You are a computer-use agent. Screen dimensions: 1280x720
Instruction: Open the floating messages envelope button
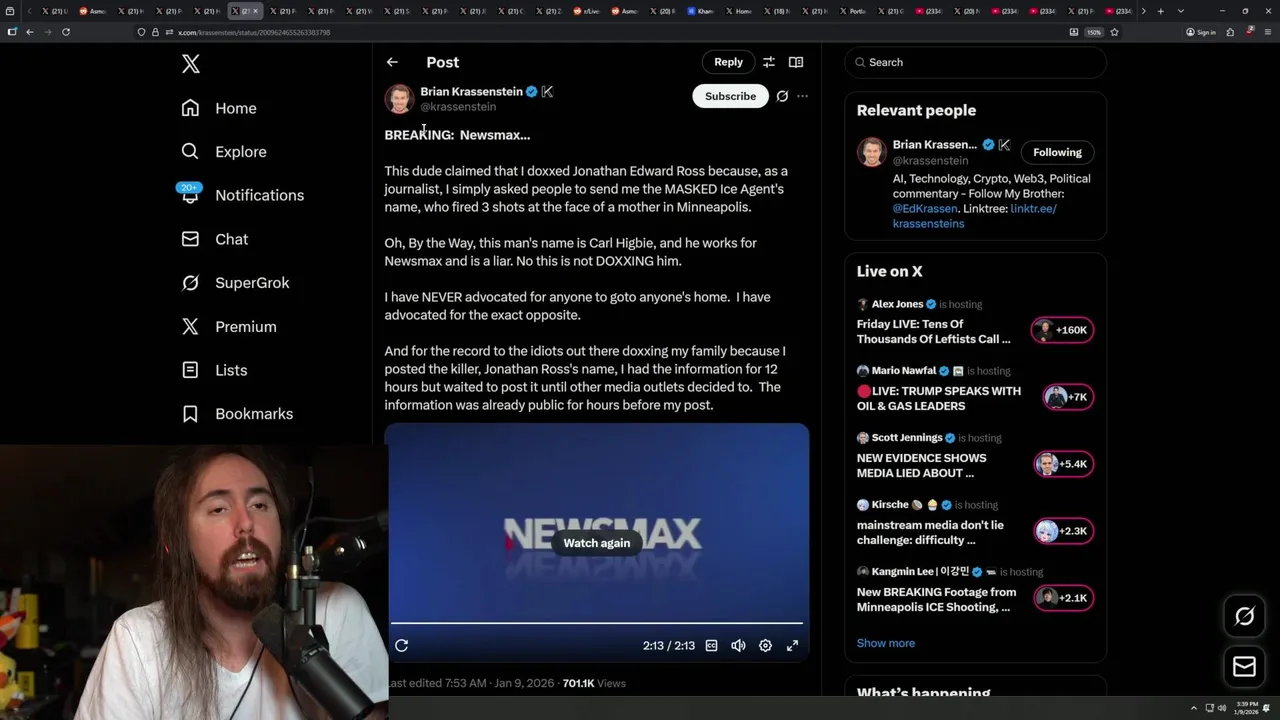click(1244, 667)
